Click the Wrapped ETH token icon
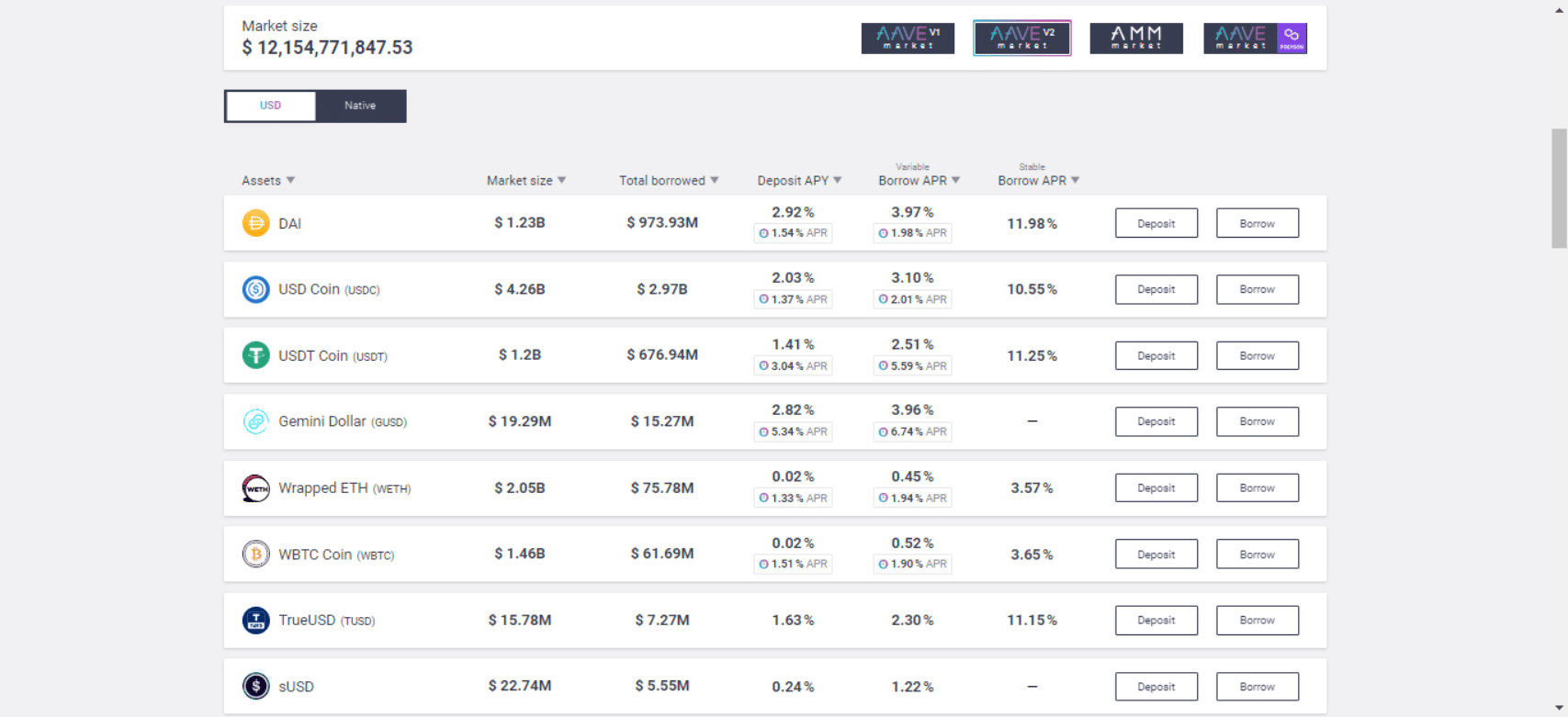Screen dimensions: 1568x717 (x=255, y=487)
